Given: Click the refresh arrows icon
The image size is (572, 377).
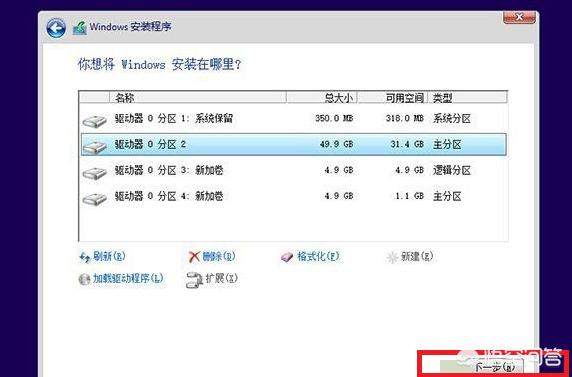Looking at the screenshot, I should 85,258.
